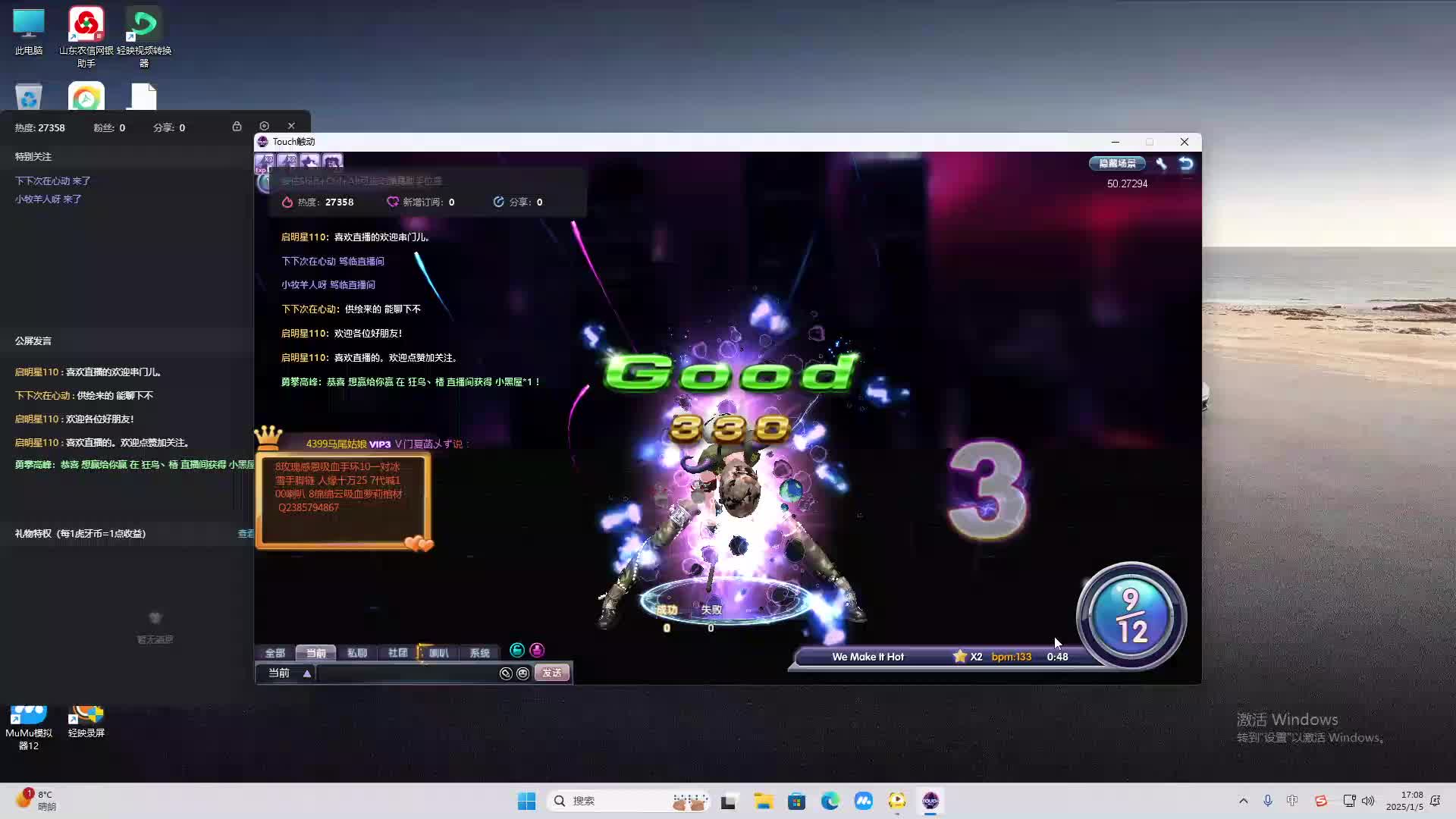Toggle the 隐藏场景 hide scene button
1456x819 pixels.
[x=1117, y=163]
